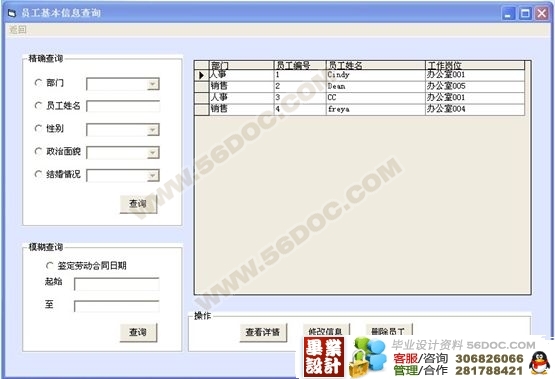Open the 性别 dropdown list

pos(153,130)
